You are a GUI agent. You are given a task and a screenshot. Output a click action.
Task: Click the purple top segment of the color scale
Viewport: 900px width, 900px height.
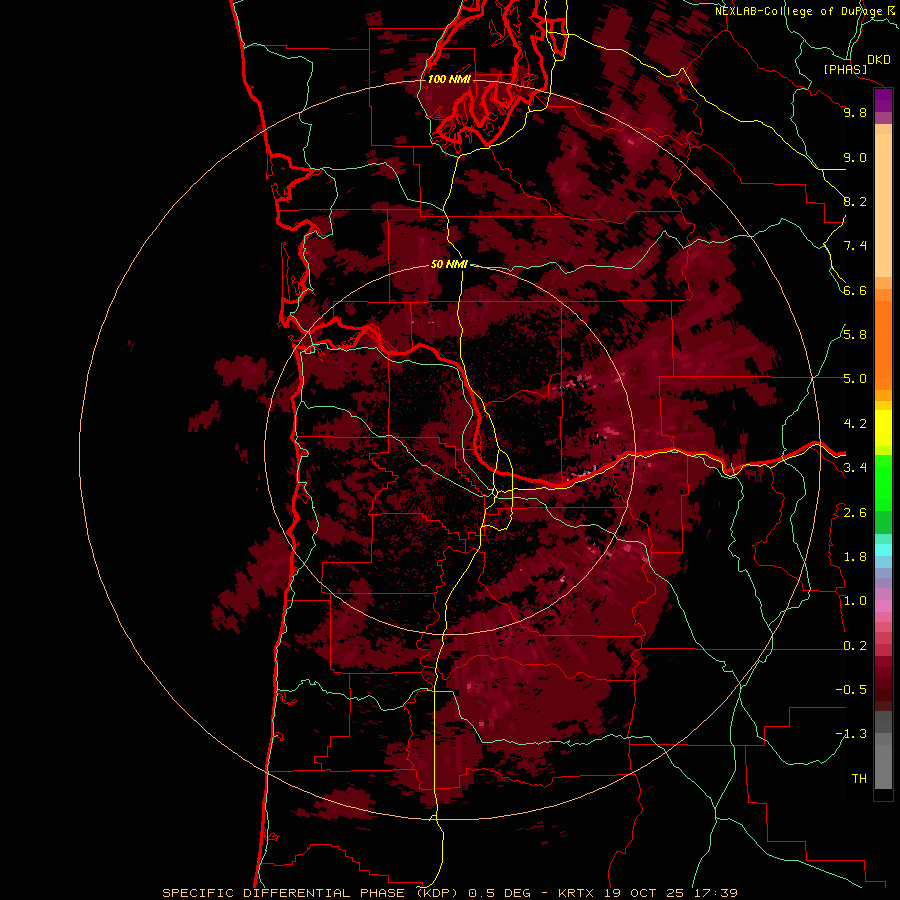883,100
